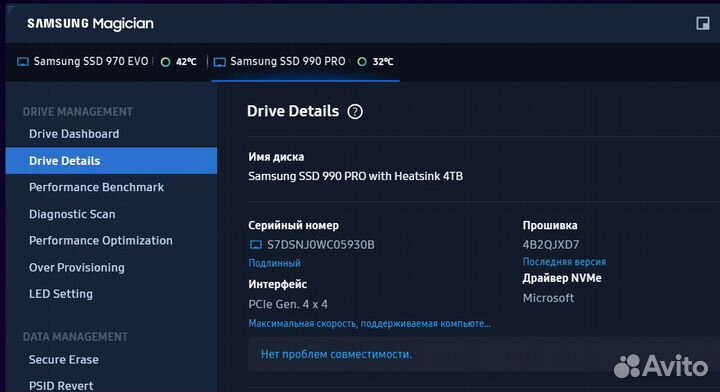Click the DATA MANAGEMENT section header
This screenshot has height=392, width=720.
pos(75,336)
